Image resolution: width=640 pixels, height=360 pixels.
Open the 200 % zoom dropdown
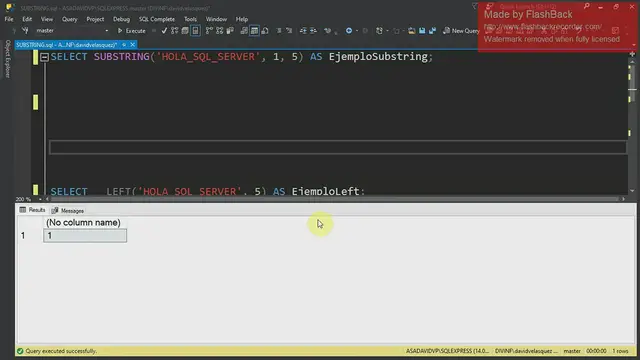pos(40,199)
